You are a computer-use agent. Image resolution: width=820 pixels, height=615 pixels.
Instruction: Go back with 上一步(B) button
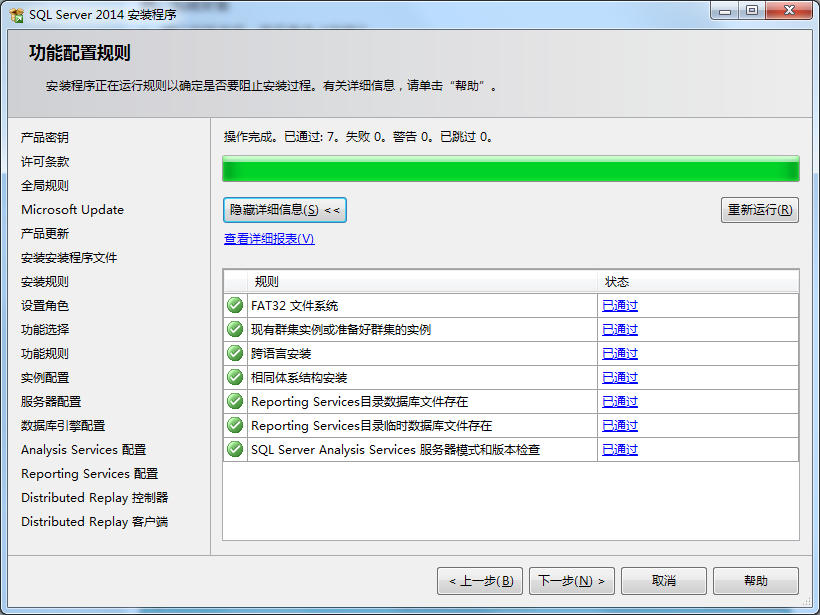click(480, 581)
